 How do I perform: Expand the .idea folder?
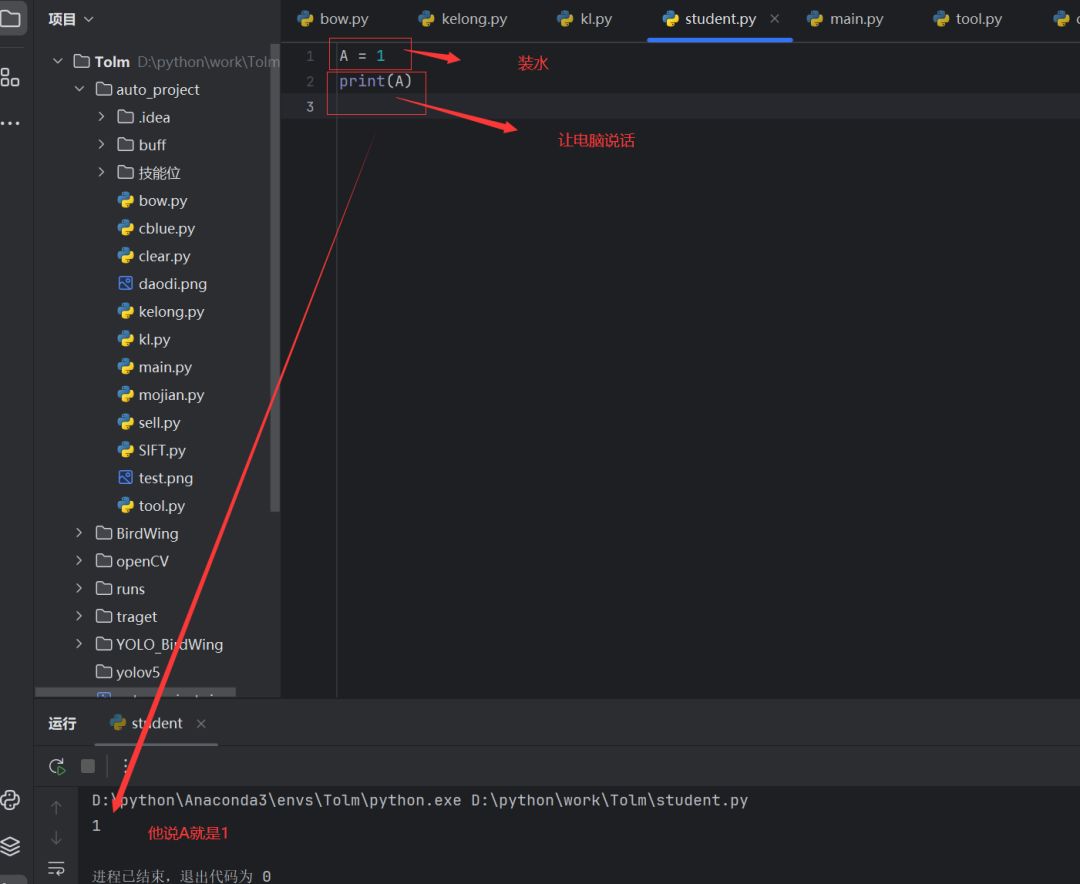click(101, 116)
